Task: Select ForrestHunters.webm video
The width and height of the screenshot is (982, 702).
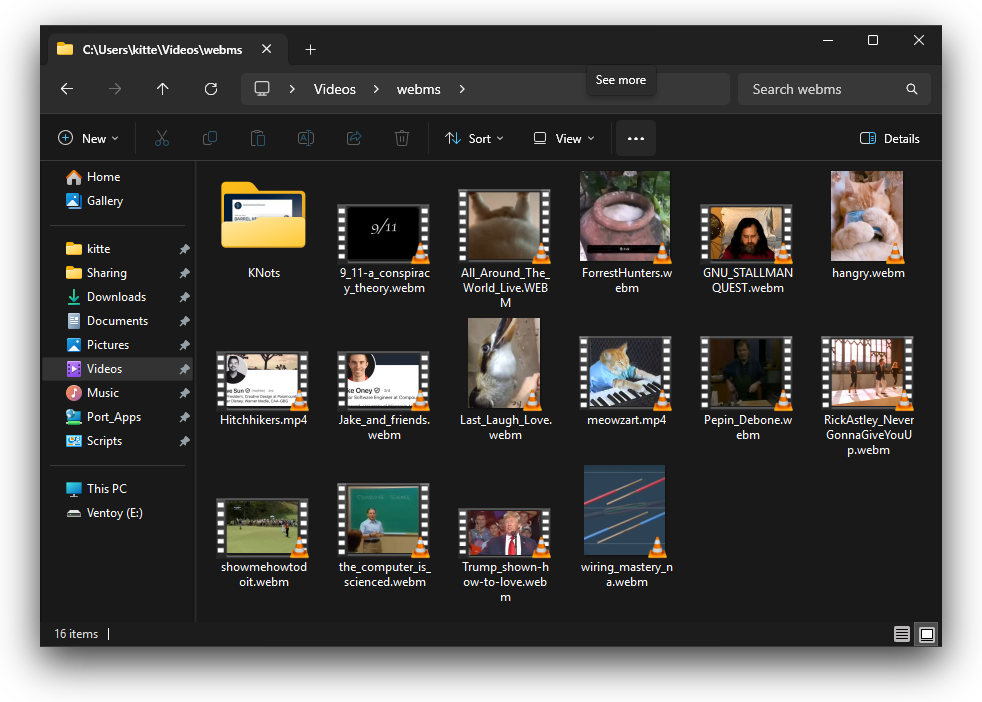Action: [626, 232]
